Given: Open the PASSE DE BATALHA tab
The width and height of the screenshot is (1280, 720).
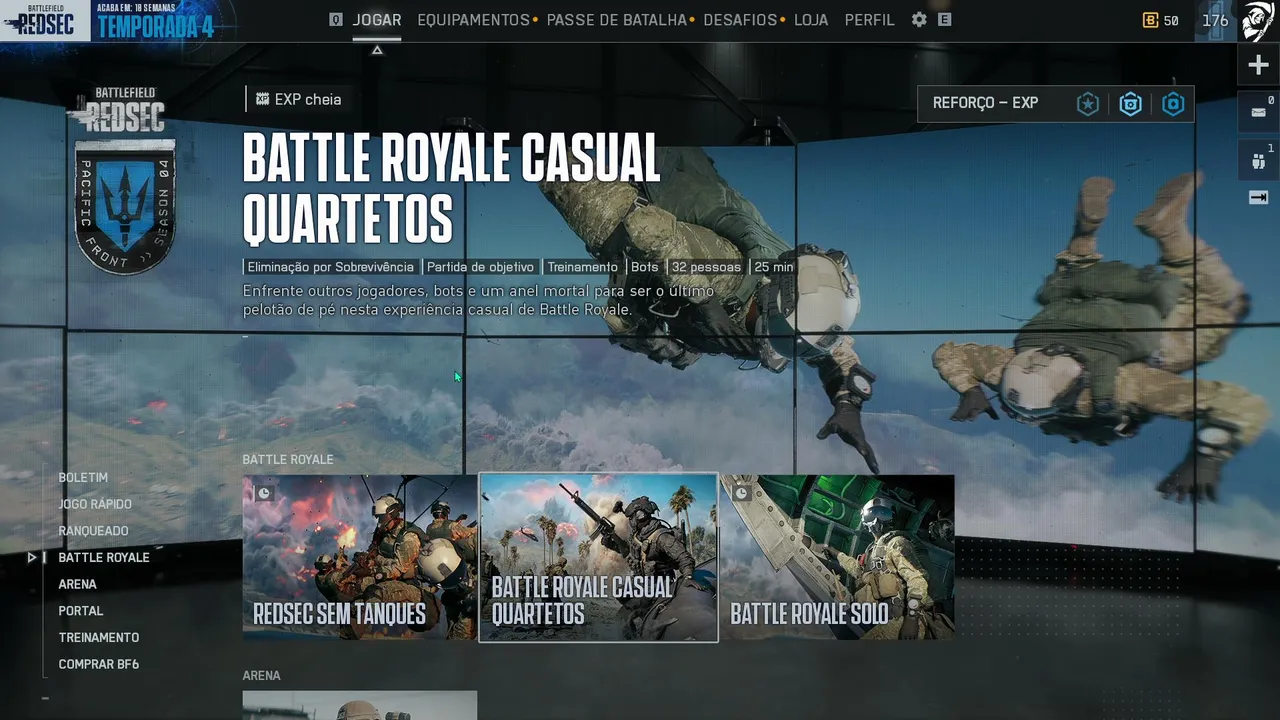Looking at the screenshot, I should [x=617, y=20].
